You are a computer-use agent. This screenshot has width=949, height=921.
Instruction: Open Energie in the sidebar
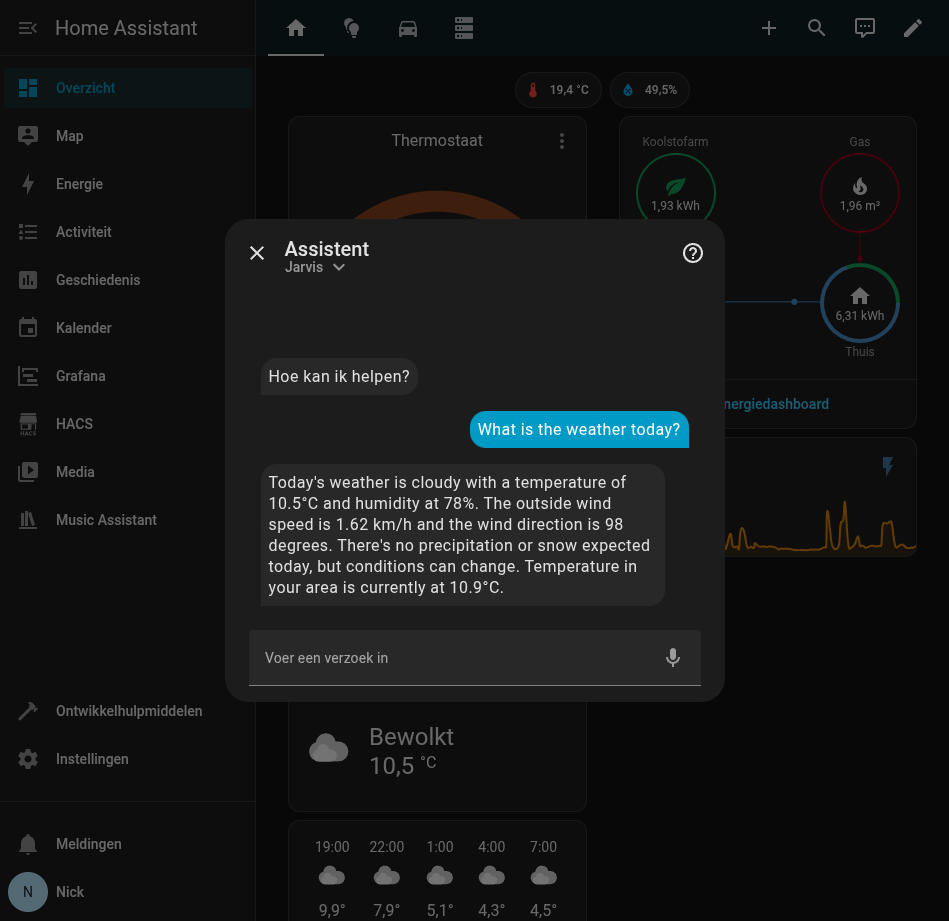pos(80,184)
